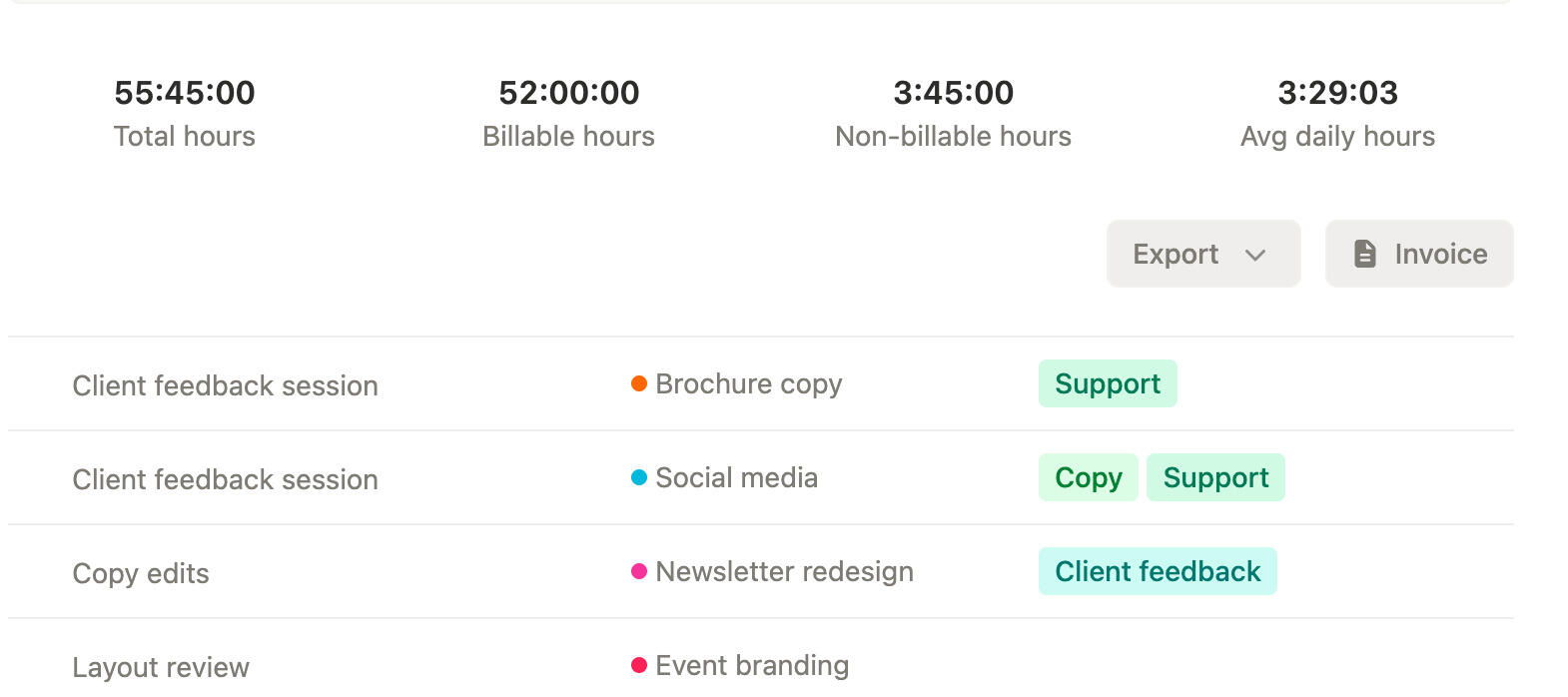Image resolution: width=1568 pixels, height=697 pixels.
Task: Click the Support tag on the Brochure copy row
Action: [x=1107, y=383]
